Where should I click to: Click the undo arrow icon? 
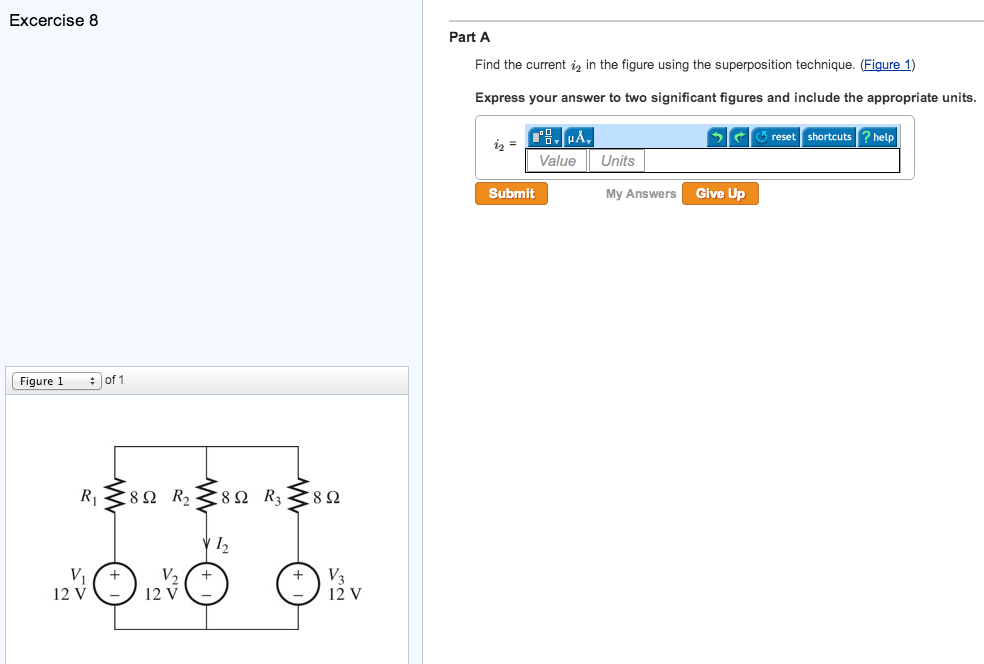pyautogui.click(x=718, y=136)
